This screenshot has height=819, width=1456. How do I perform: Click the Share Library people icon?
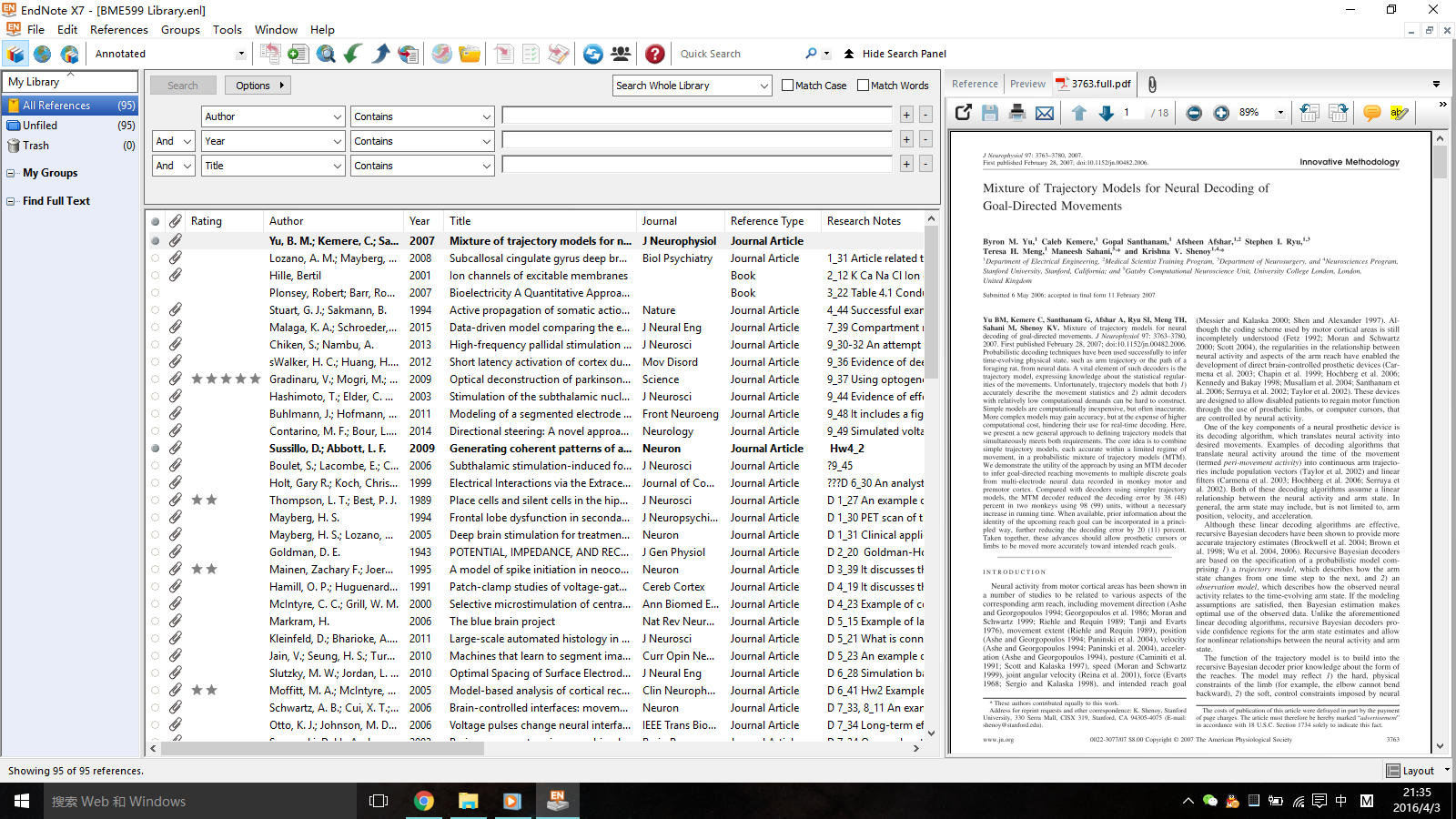tap(622, 54)
